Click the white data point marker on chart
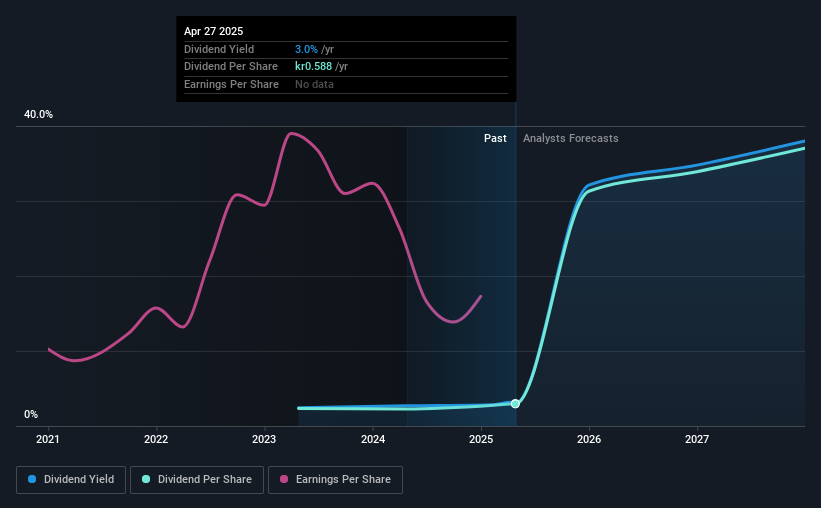821x508 pixels. point(515,404)
